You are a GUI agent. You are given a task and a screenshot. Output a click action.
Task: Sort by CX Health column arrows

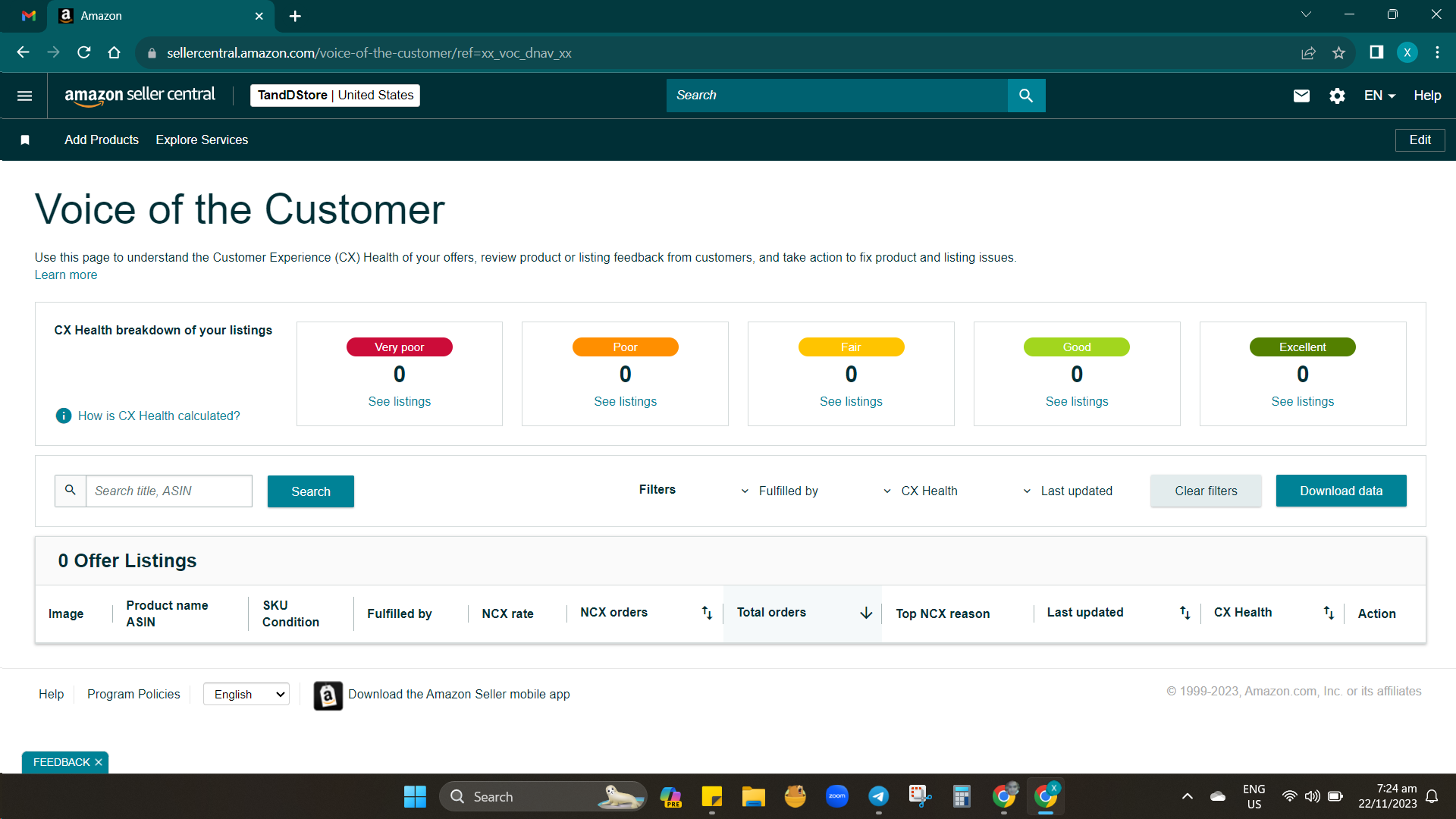(x=1329, y=613)
